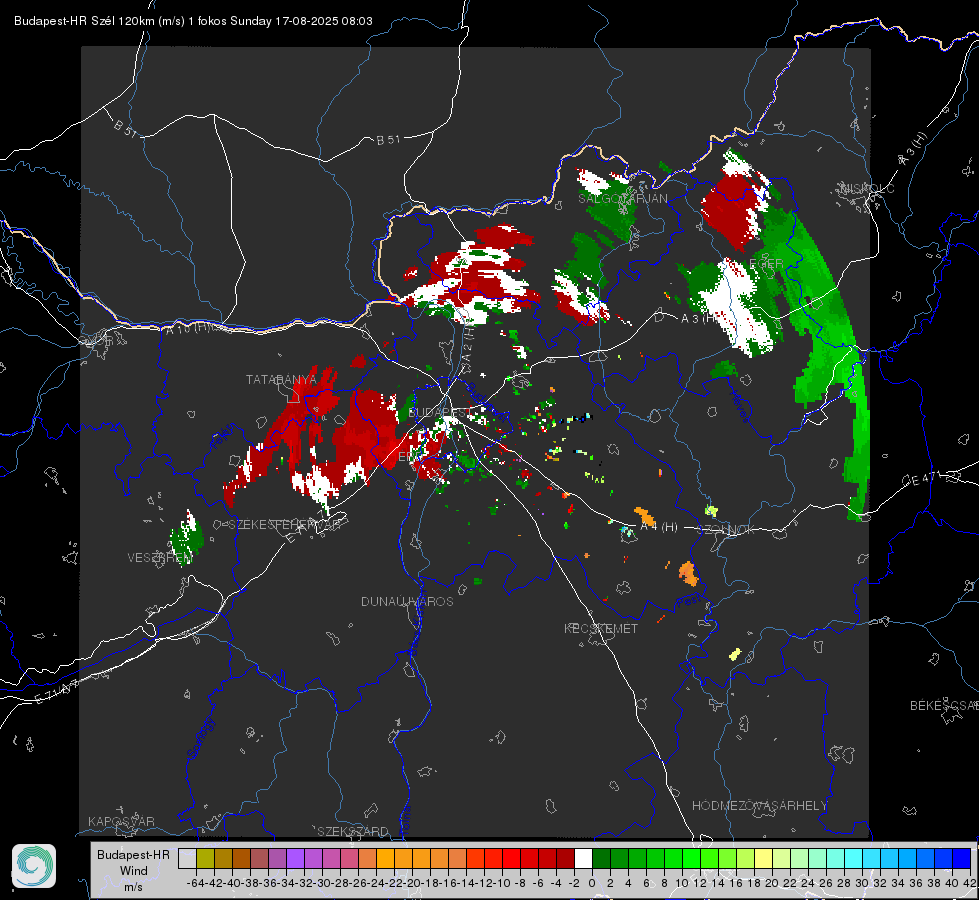Viewport: 979px width, 900px height.
Task: Select the dark blue last swatch in legend
Action: 962,858
